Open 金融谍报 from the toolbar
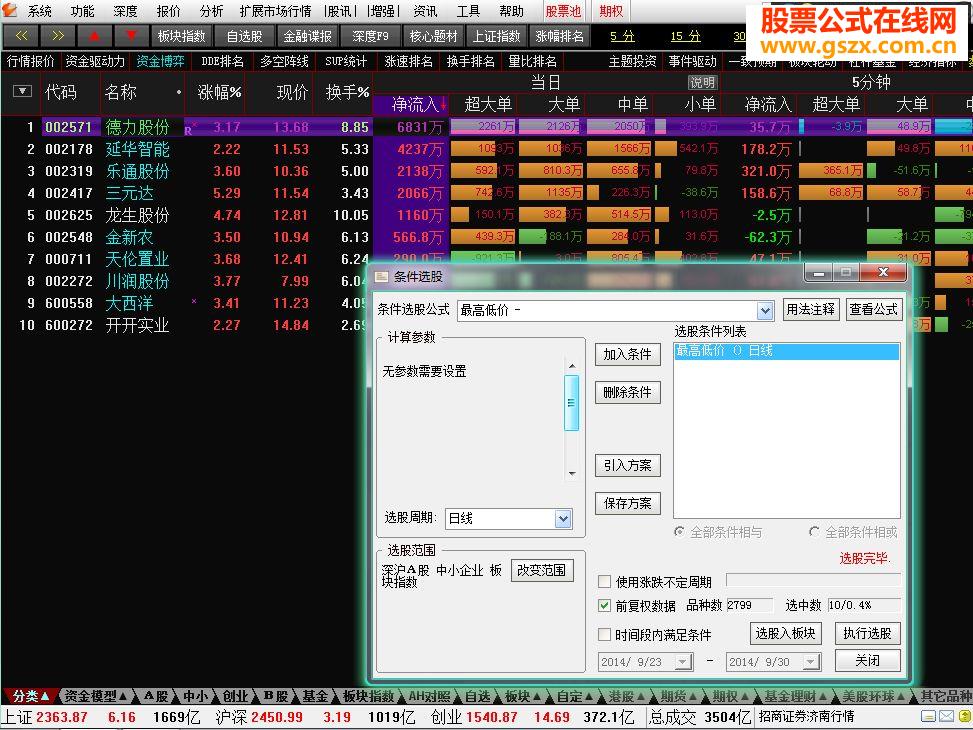The image size is (973, 730). pos(307,36)
